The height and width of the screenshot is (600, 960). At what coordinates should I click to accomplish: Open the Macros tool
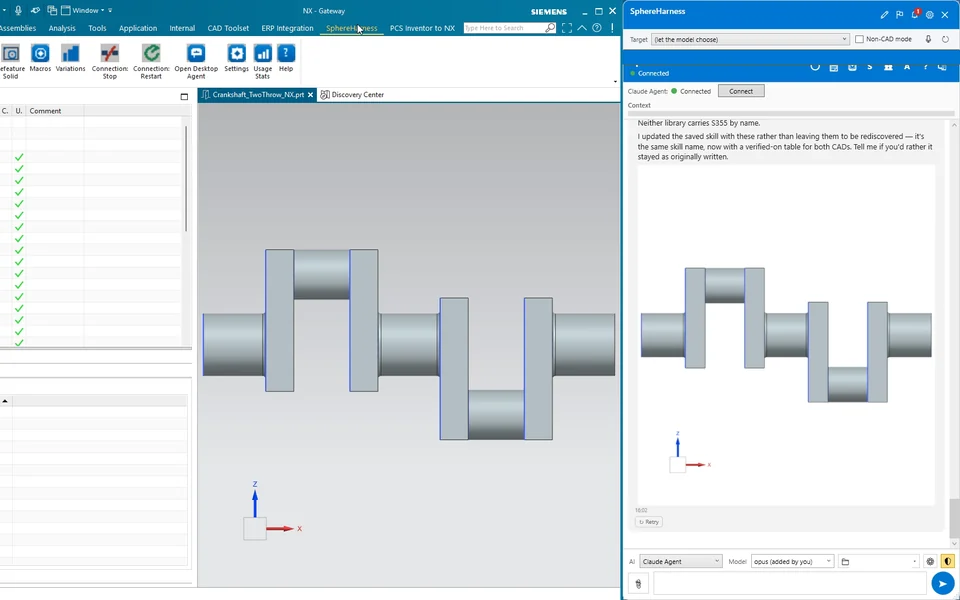click(40, 59)
